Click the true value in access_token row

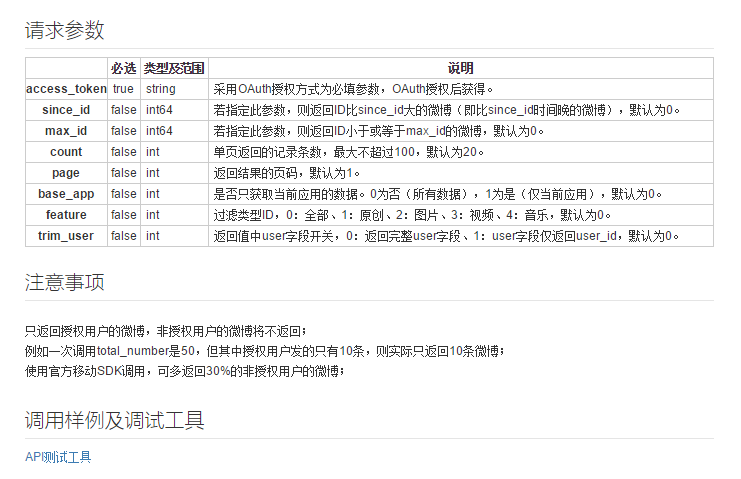(123, 89)
